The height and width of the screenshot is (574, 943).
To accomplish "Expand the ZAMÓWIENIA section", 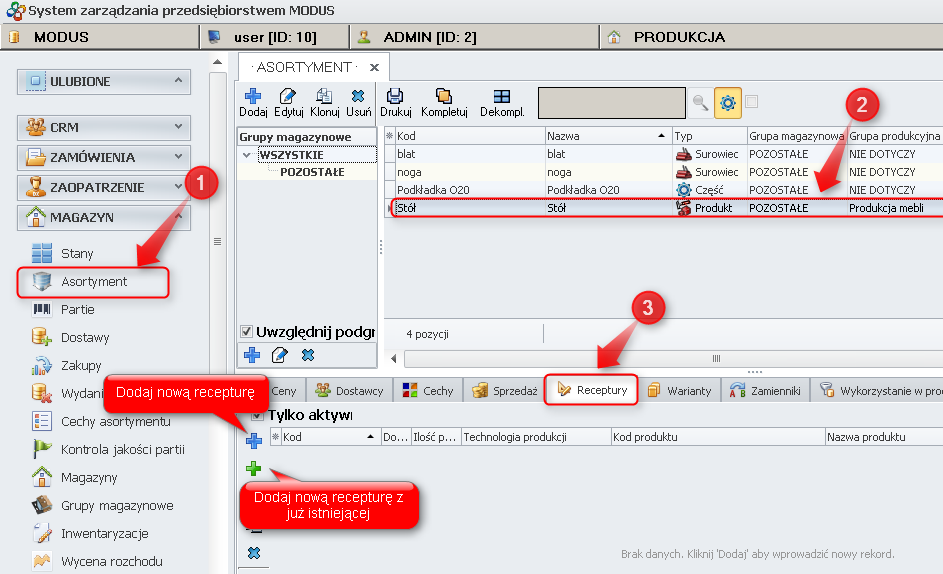I will click(x=178, y=157).
